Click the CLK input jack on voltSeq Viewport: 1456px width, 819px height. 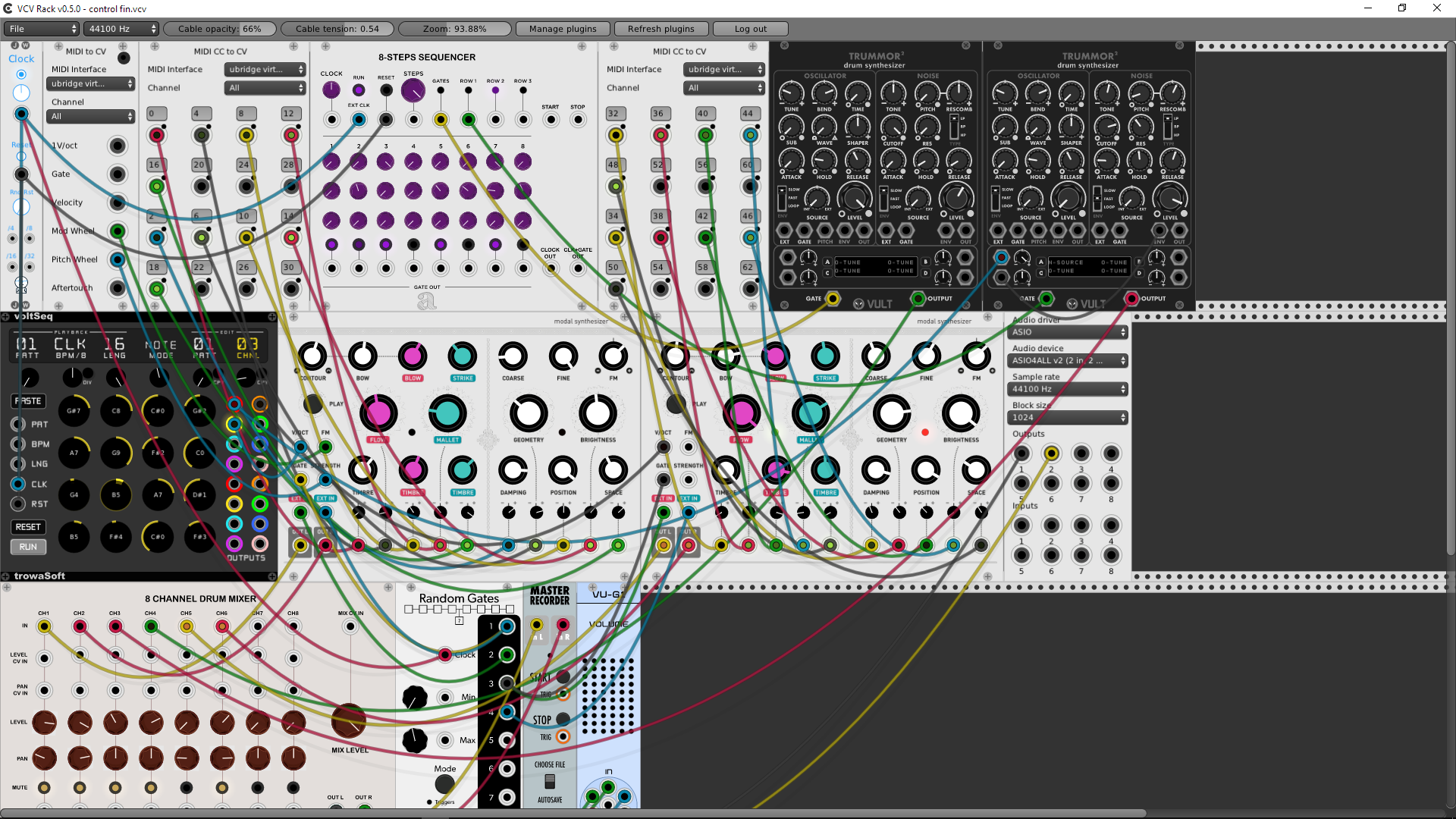tap(18, 484)
